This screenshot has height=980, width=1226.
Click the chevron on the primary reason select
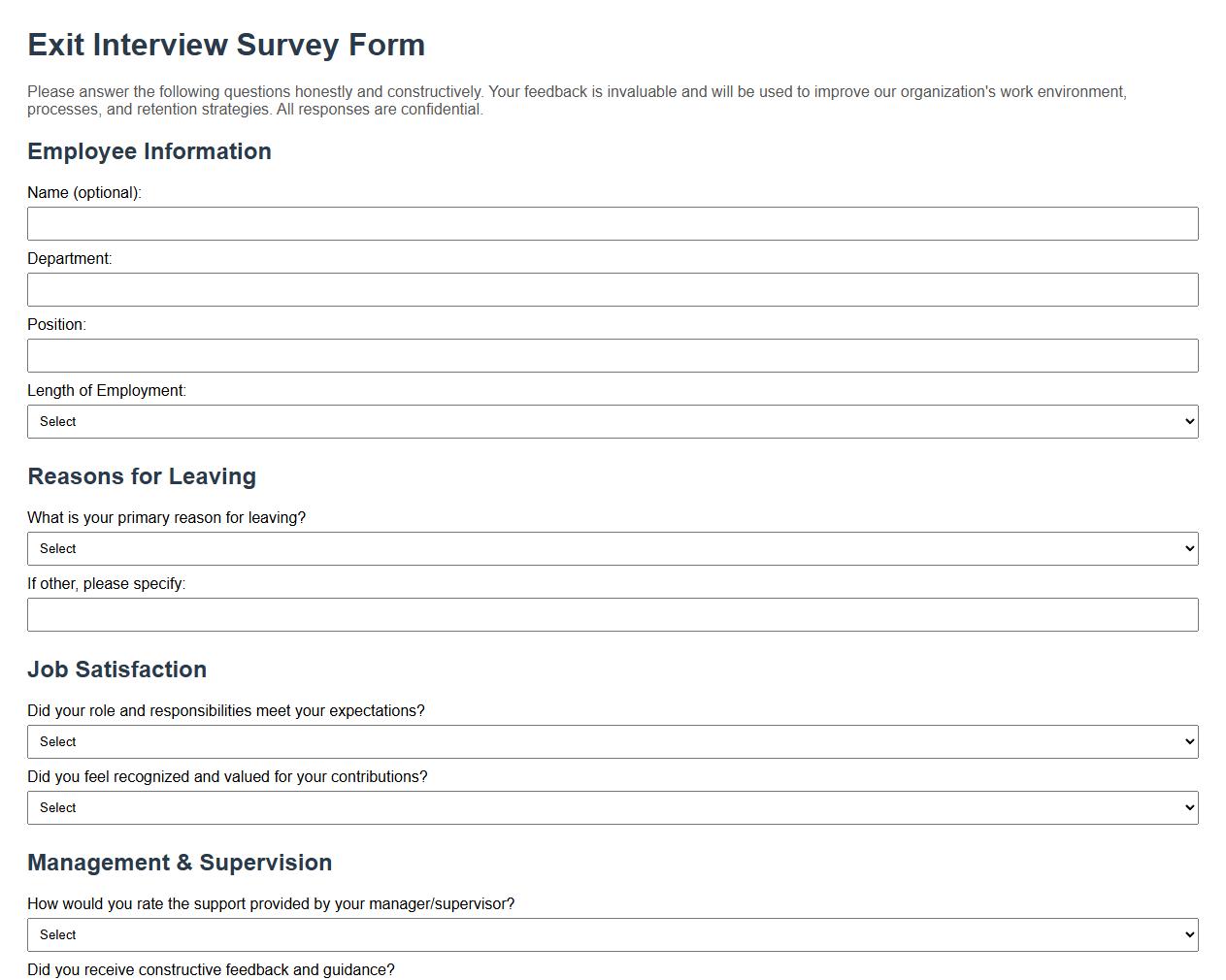(1190, 548)
